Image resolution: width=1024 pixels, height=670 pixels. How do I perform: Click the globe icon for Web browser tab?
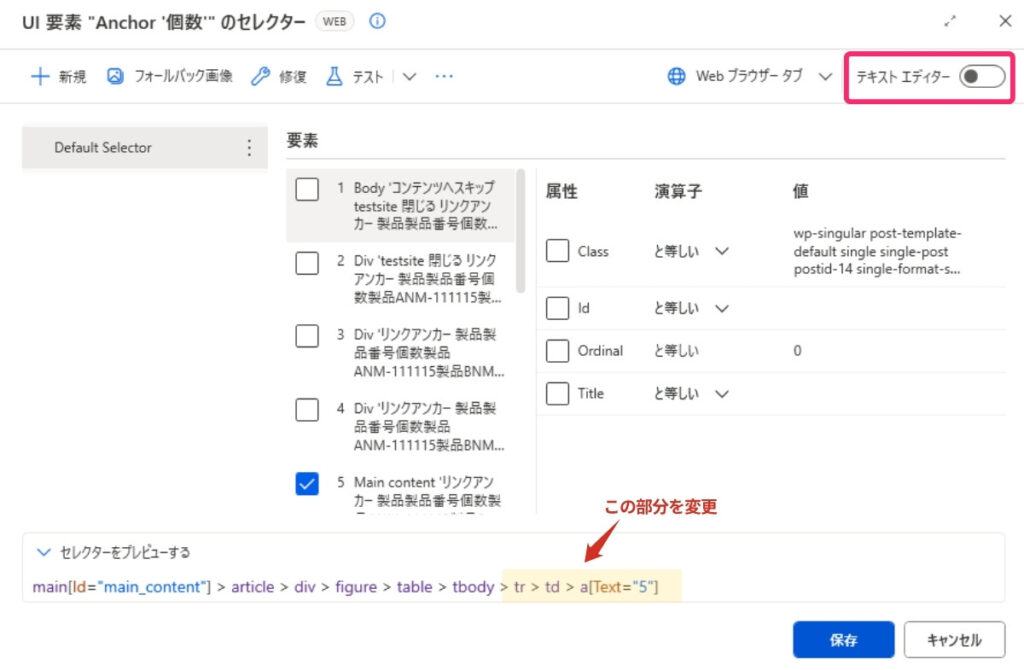coord(677,76)
